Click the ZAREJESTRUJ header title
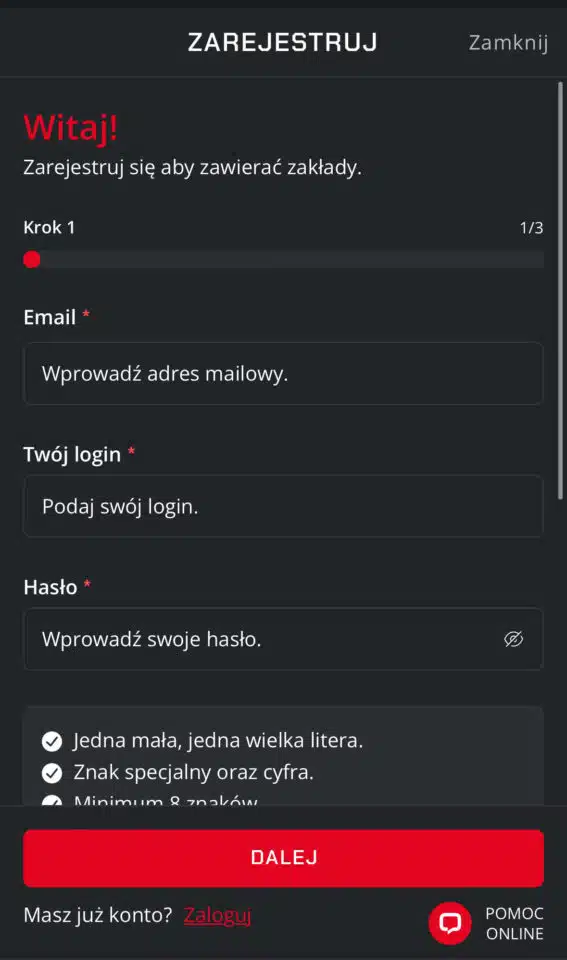Viewport: 567px width, 960px height. (x=282, y=42)
